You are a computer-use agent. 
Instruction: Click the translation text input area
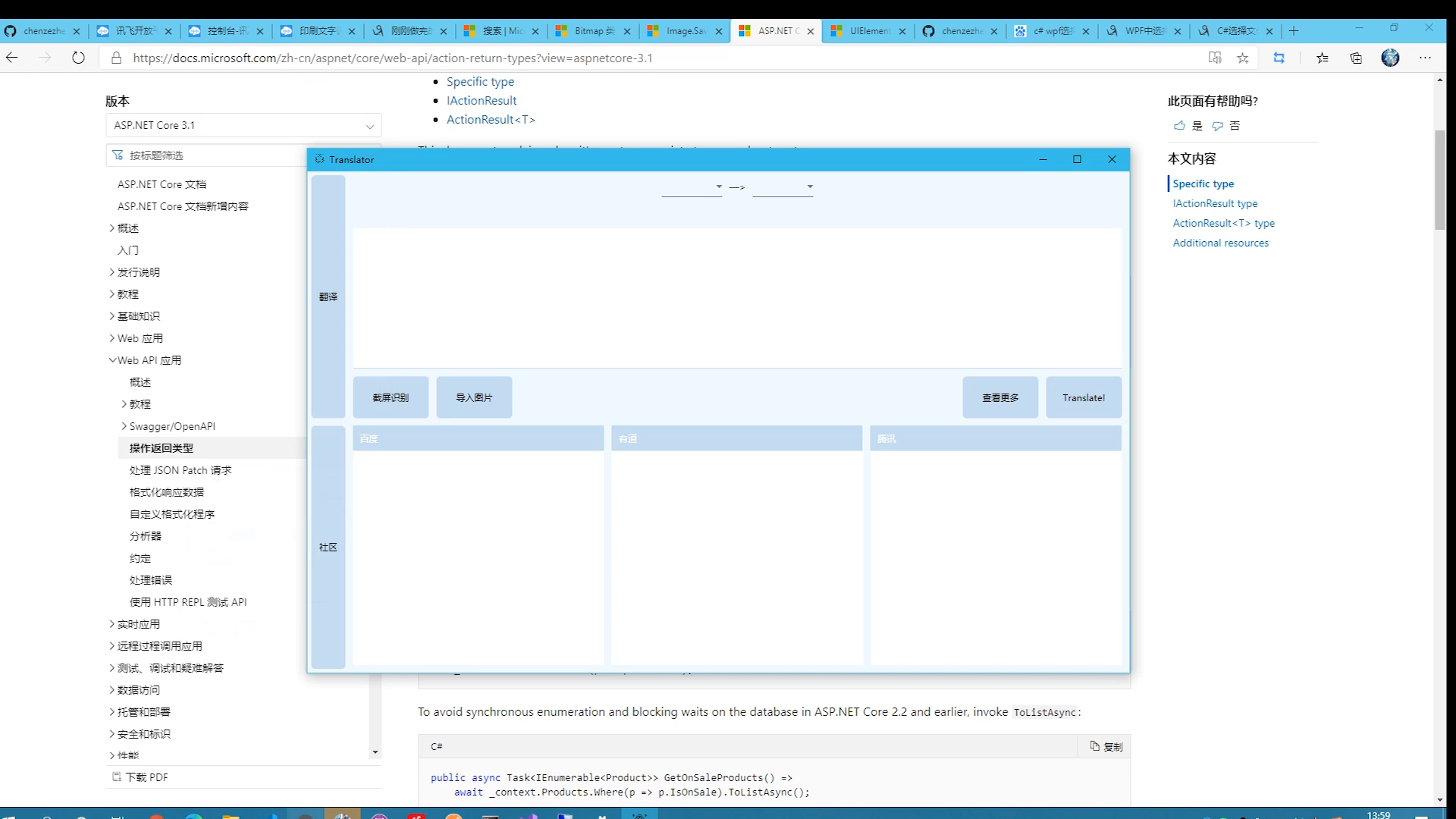tap(736, 297)
